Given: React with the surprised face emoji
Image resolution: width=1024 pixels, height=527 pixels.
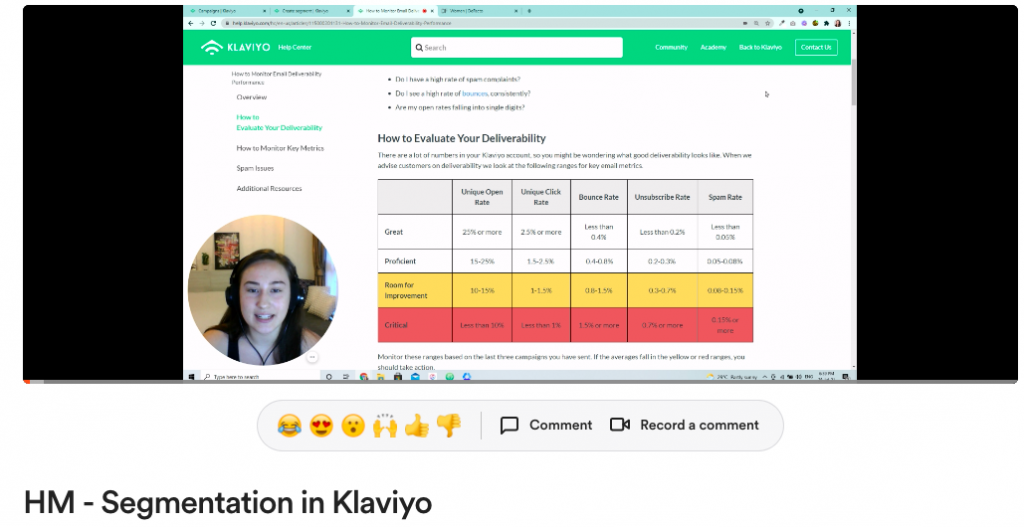Looking at the screenshot, I should 353,426.
